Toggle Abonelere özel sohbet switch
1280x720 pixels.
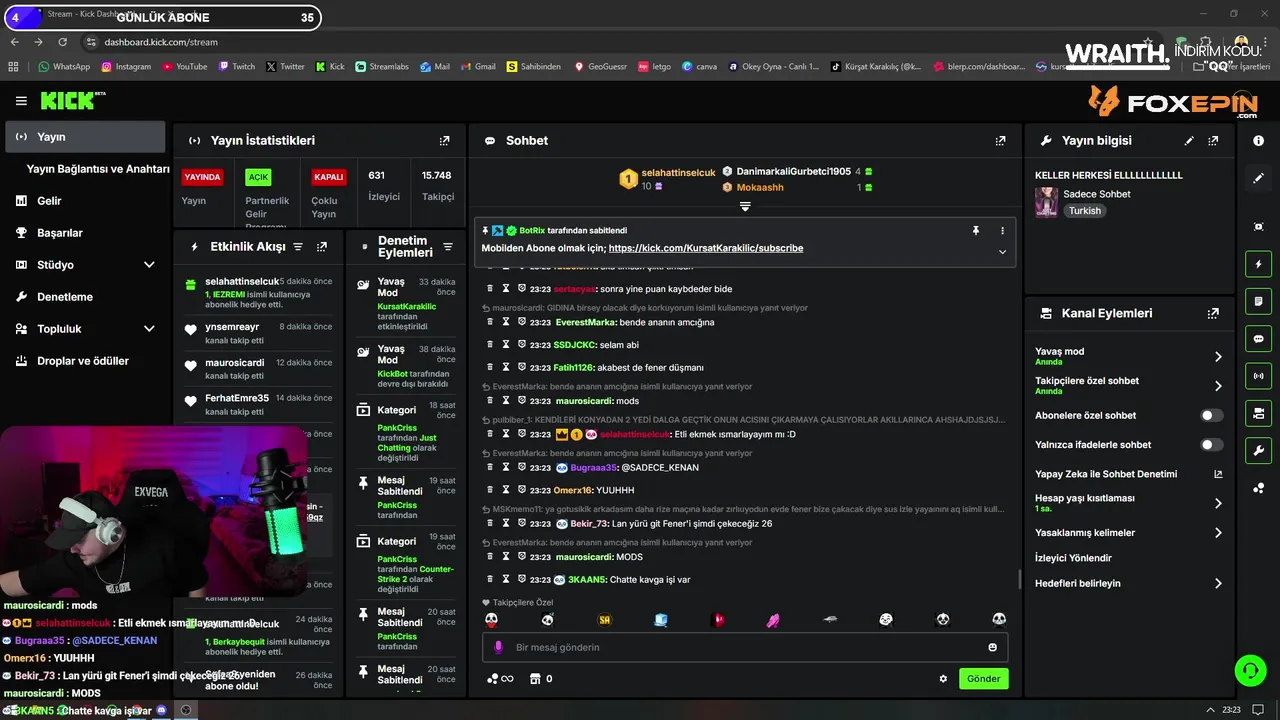pos(1211,415)
